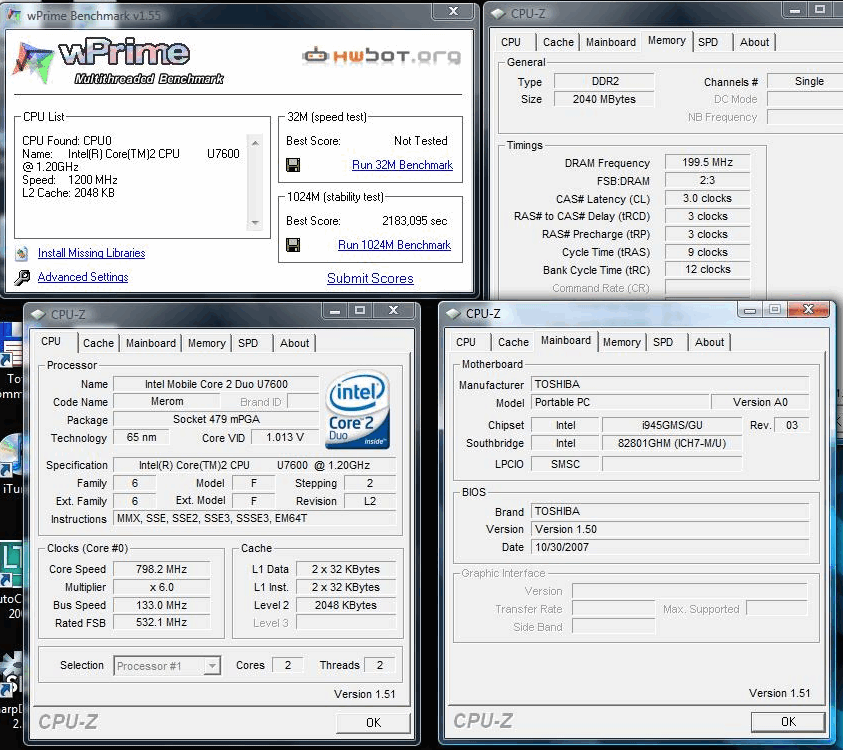Switch to About tab in Mainboard window

coord(709,342)
